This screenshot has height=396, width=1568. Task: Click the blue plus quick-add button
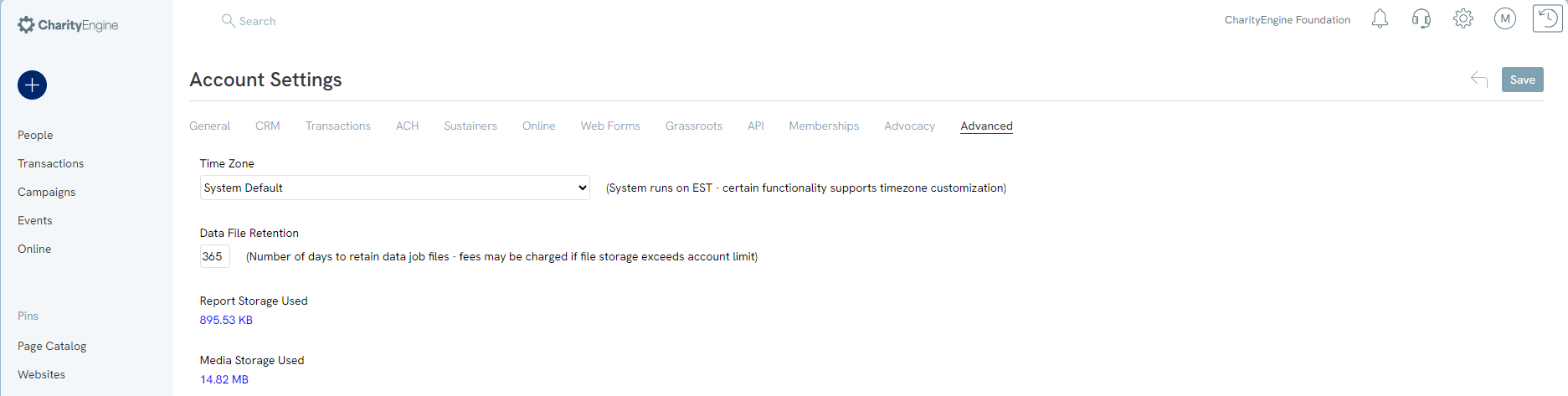(x=32, y=85)
